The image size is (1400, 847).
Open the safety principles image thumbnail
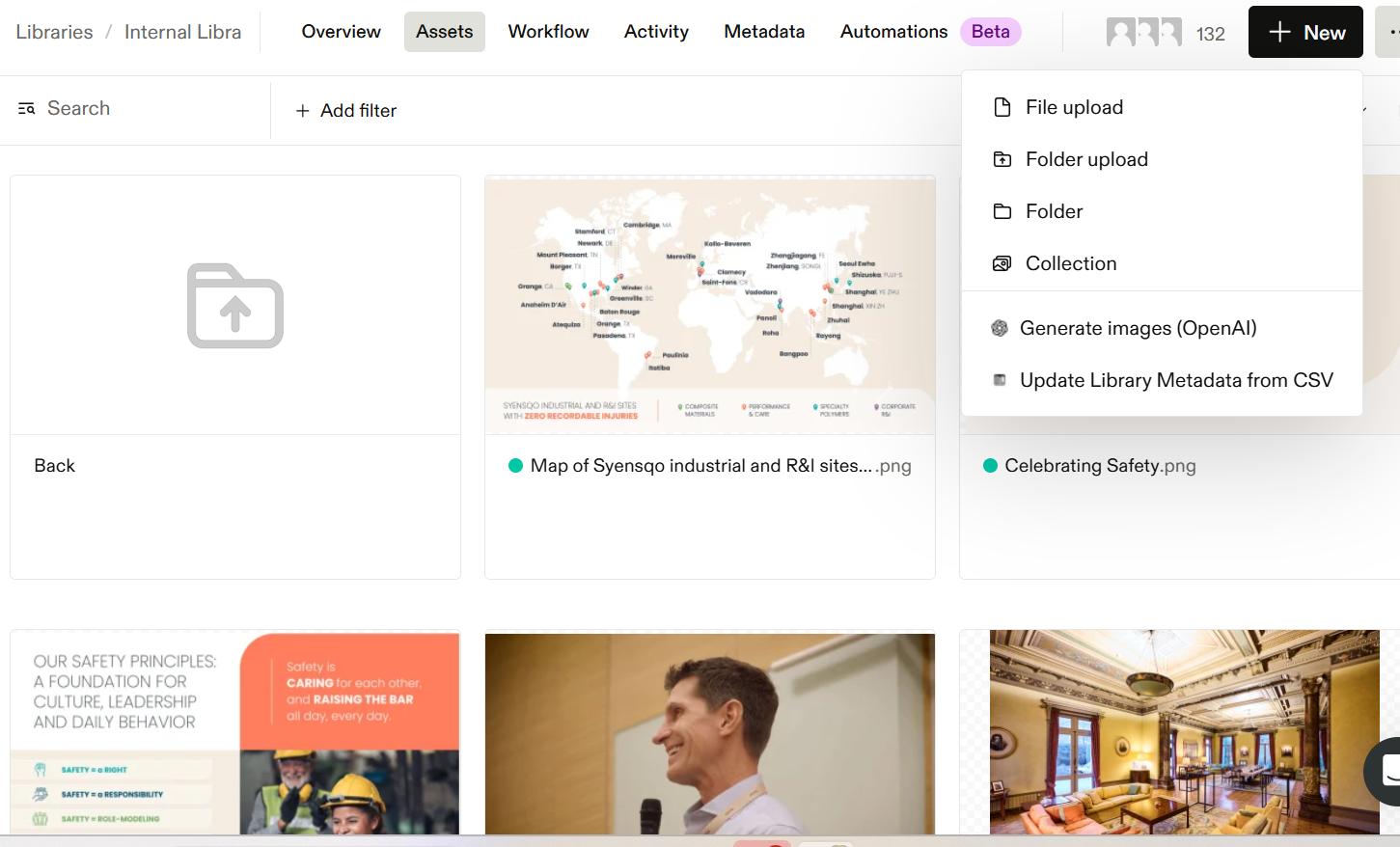235,733
